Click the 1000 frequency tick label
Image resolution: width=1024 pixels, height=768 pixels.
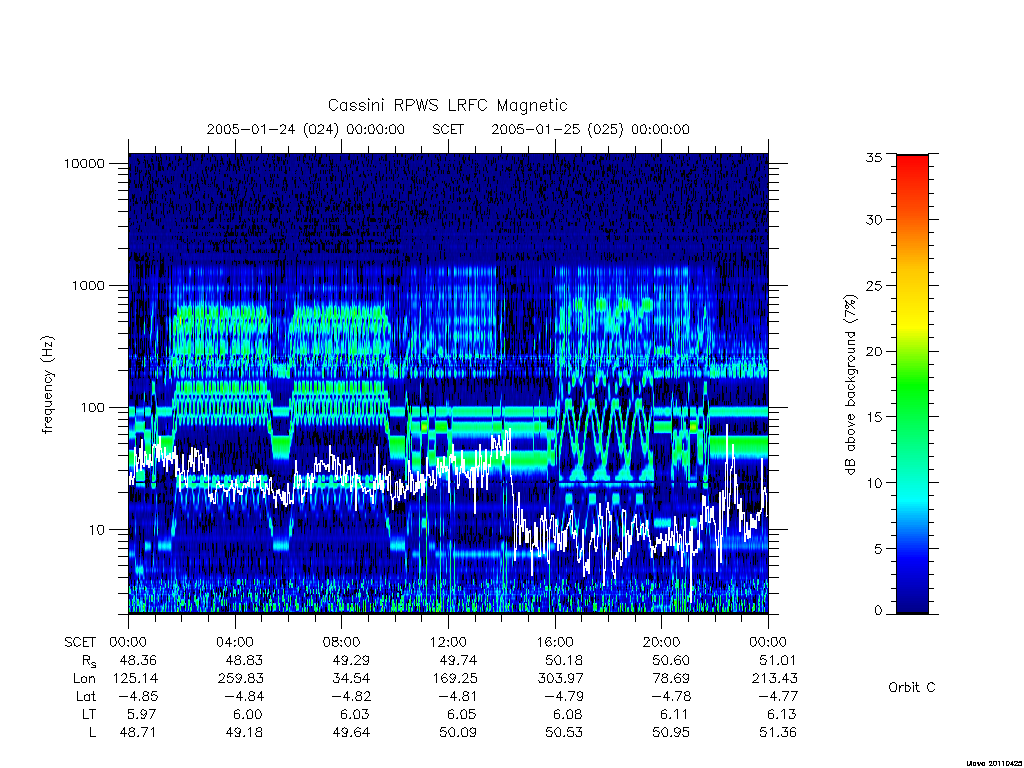click(x=88, y=286)
